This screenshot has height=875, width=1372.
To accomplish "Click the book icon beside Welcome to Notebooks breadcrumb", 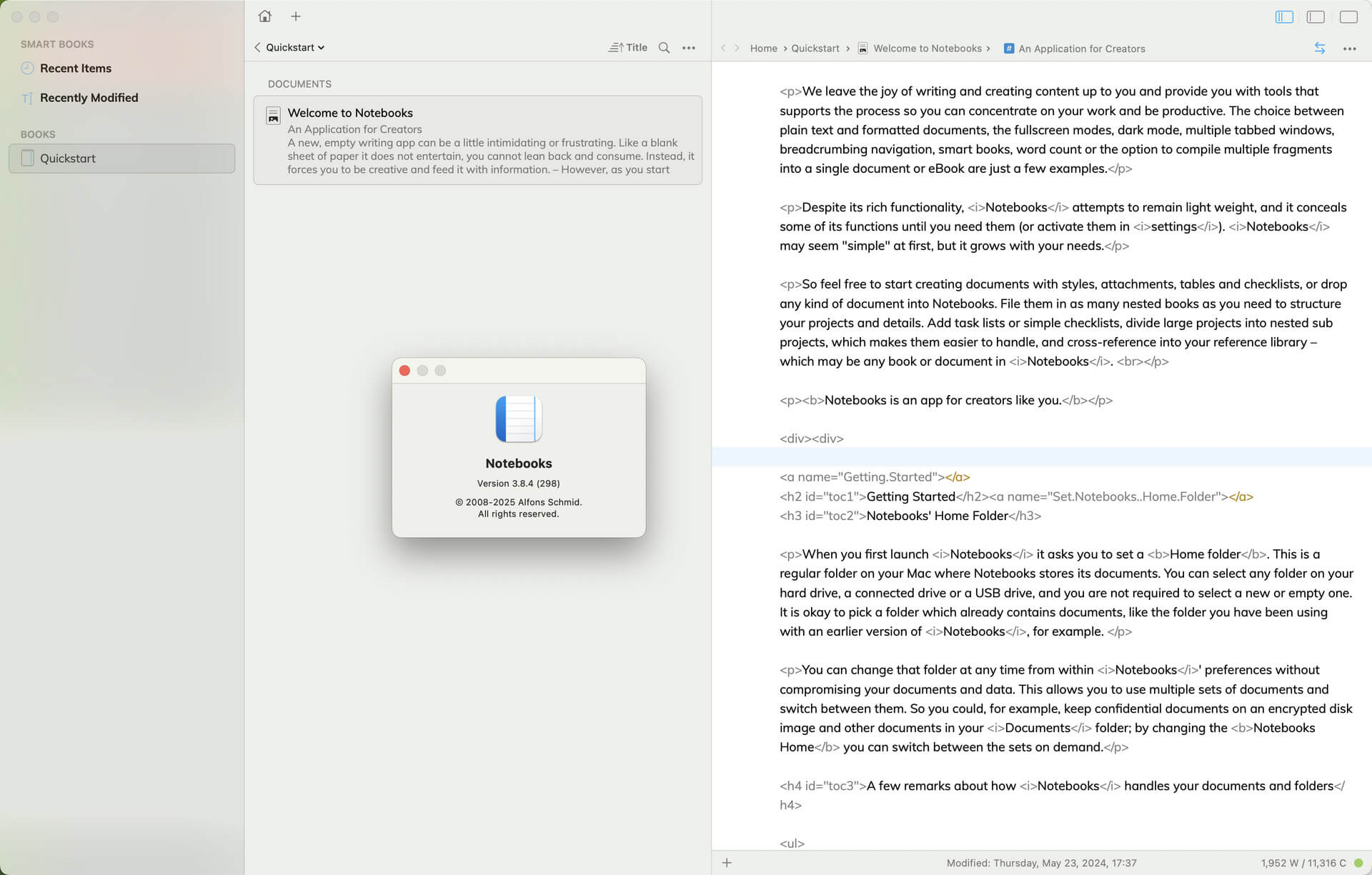I will [x=864, y=49].
